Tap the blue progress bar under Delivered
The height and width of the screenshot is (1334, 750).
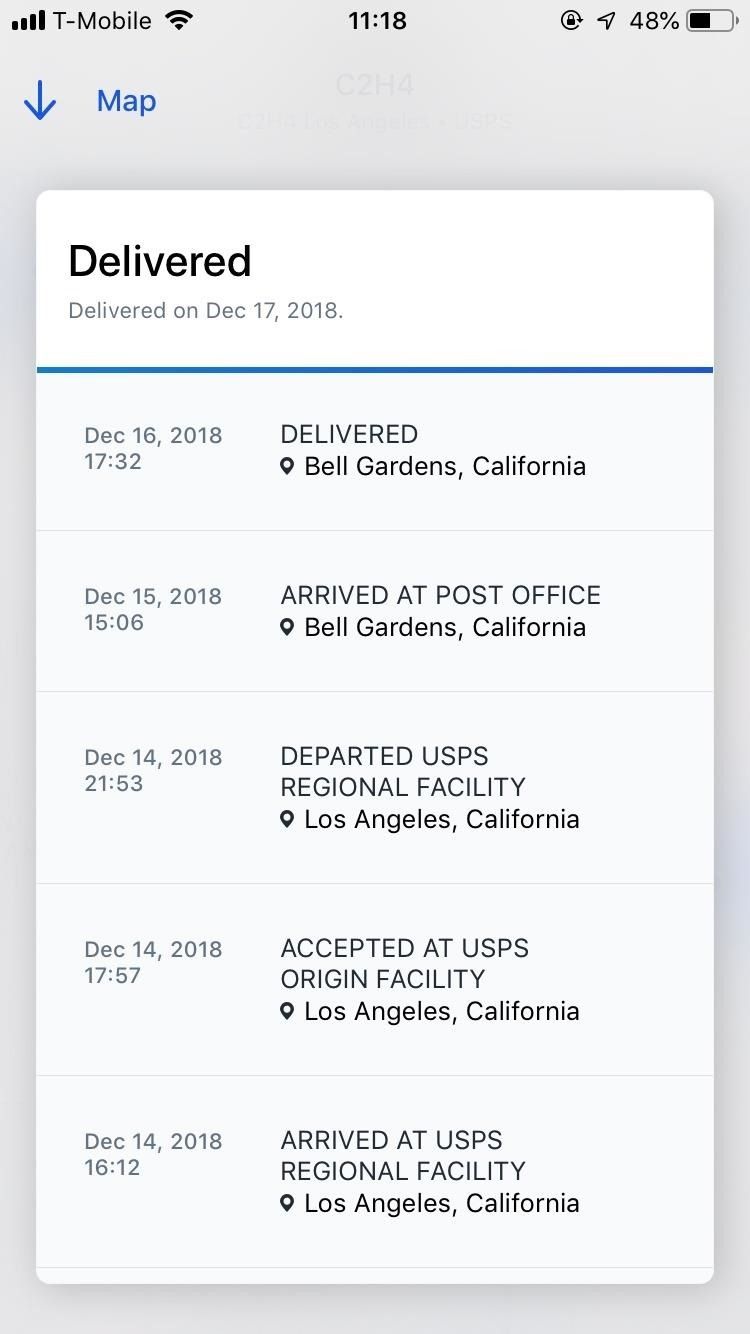tap(375, 370)
